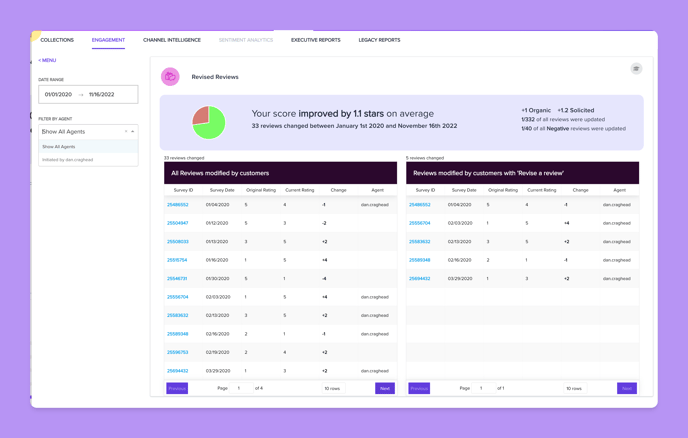Viewport: 688px width, 438px height.
Task: Open survey 25589348 in All Reviews table
Action: tap(178, 334)
